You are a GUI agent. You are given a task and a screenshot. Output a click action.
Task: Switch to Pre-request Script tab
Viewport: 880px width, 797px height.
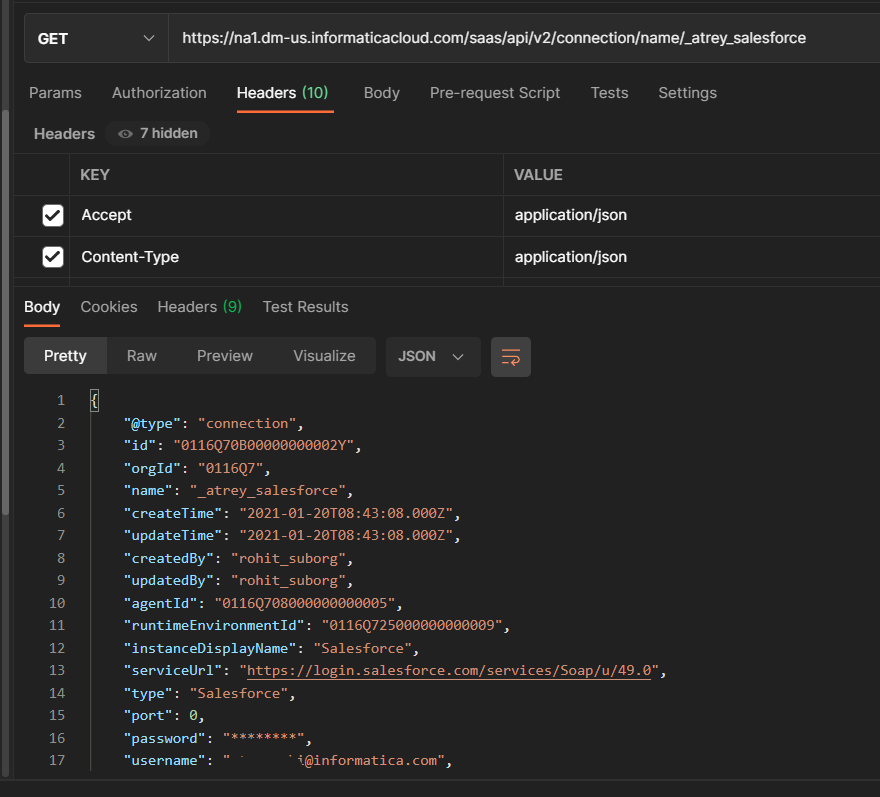(495, 93)
